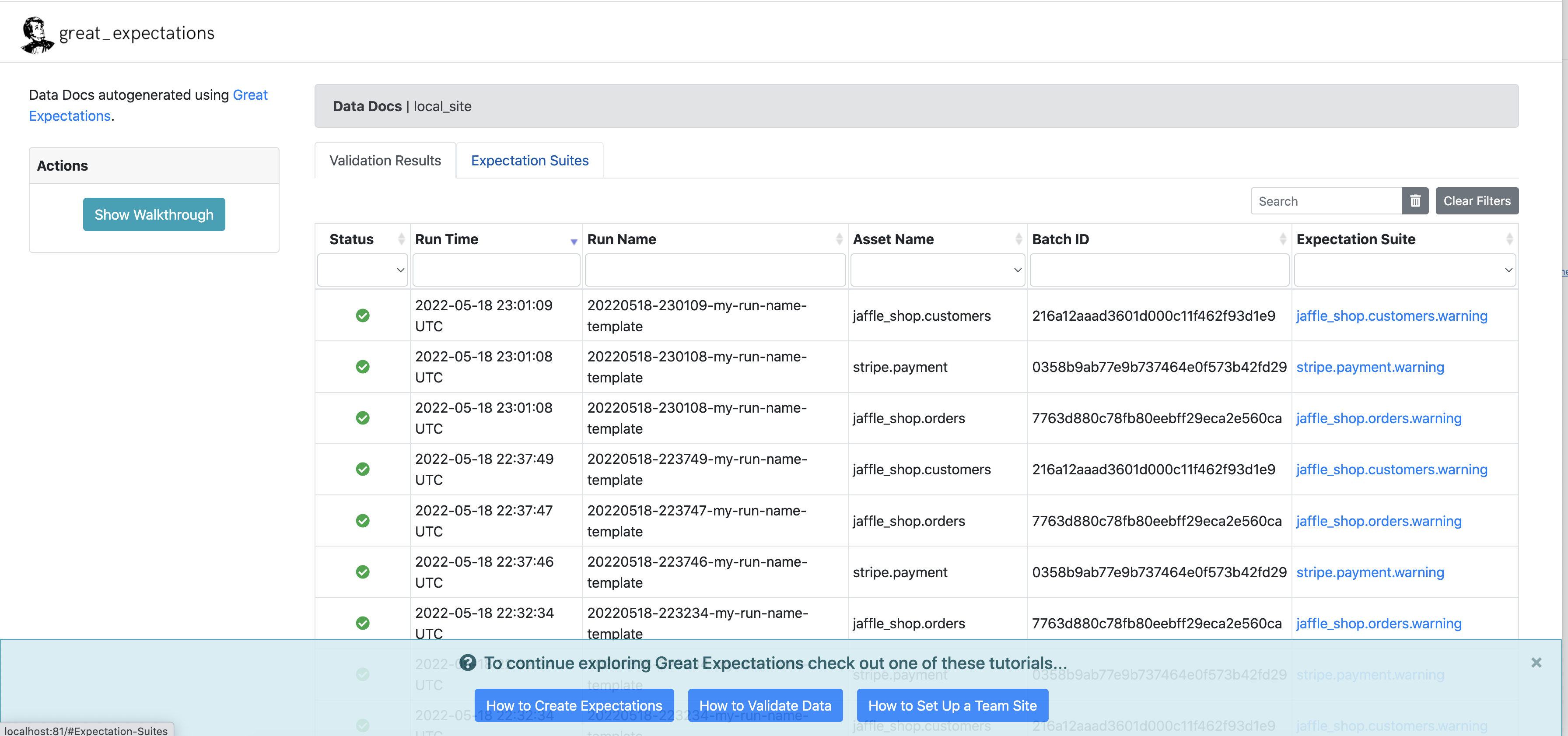Open the first jaffle_shop.customers.warning suite link
Viewport: 1568px width, 736px height.
1392,315
